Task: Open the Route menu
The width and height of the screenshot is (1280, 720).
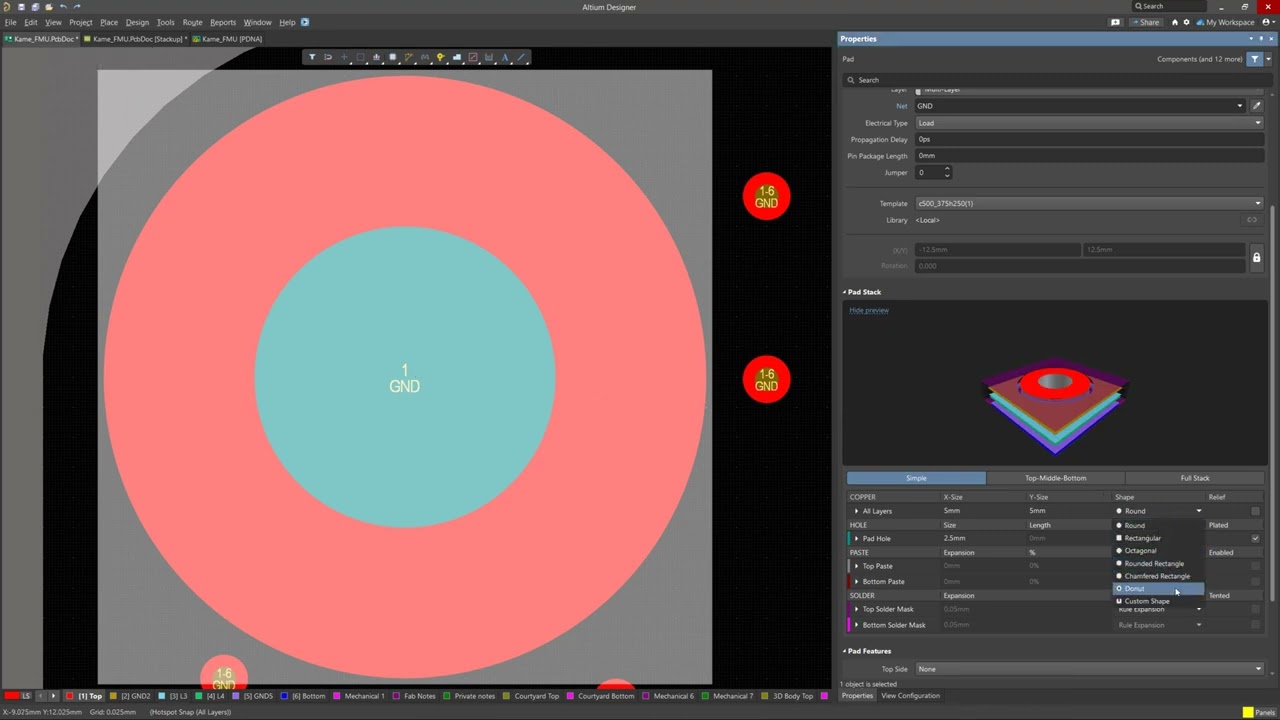Action: pyautogui.click(x=192, y=22)
